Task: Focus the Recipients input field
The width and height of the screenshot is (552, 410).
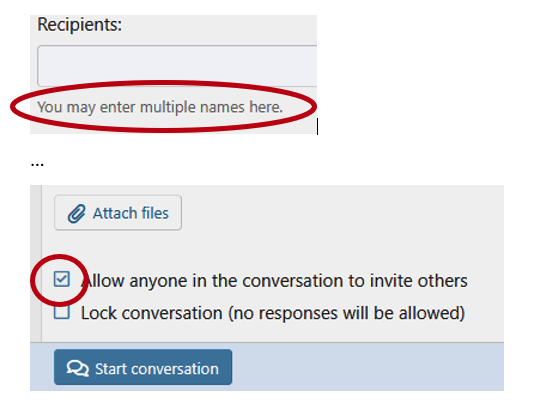Action: coord(177,66)
